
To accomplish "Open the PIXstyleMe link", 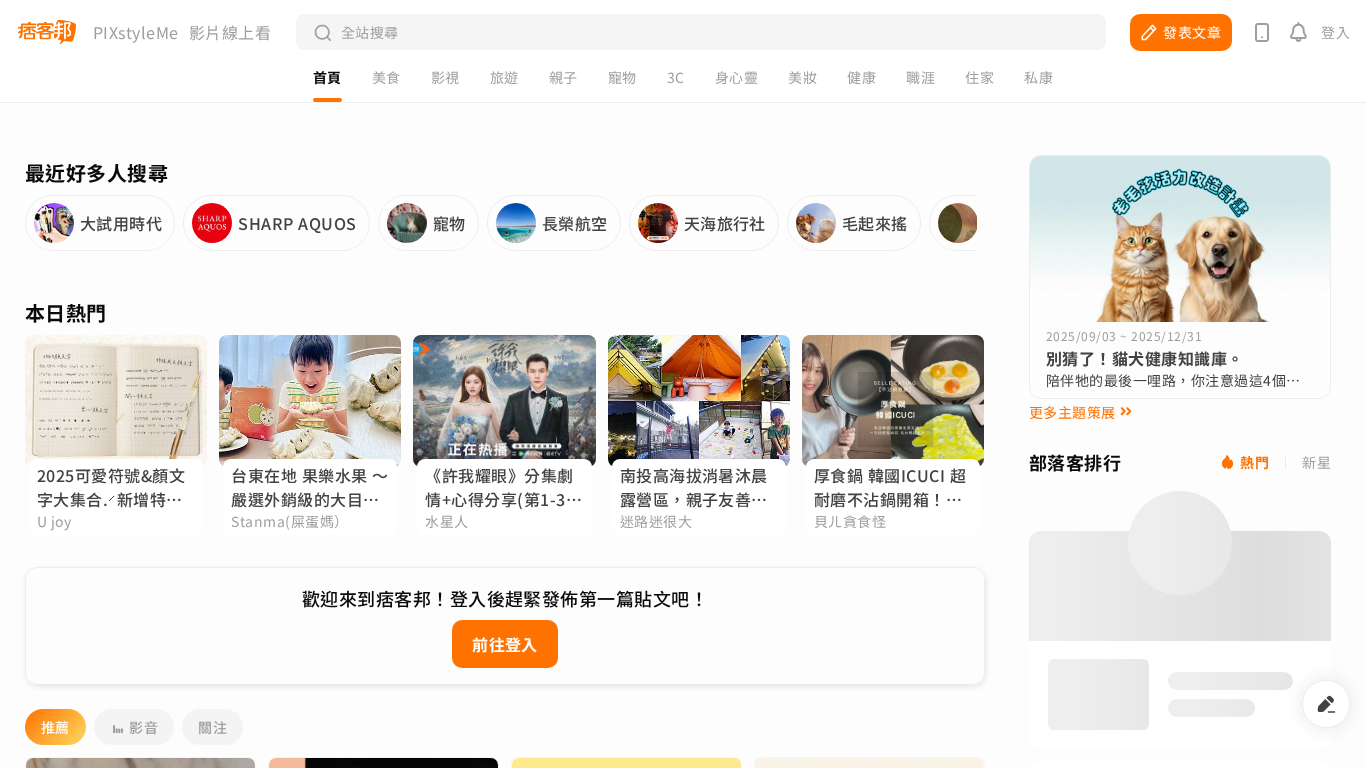I will pyautogui.click(x=135, y=33).
